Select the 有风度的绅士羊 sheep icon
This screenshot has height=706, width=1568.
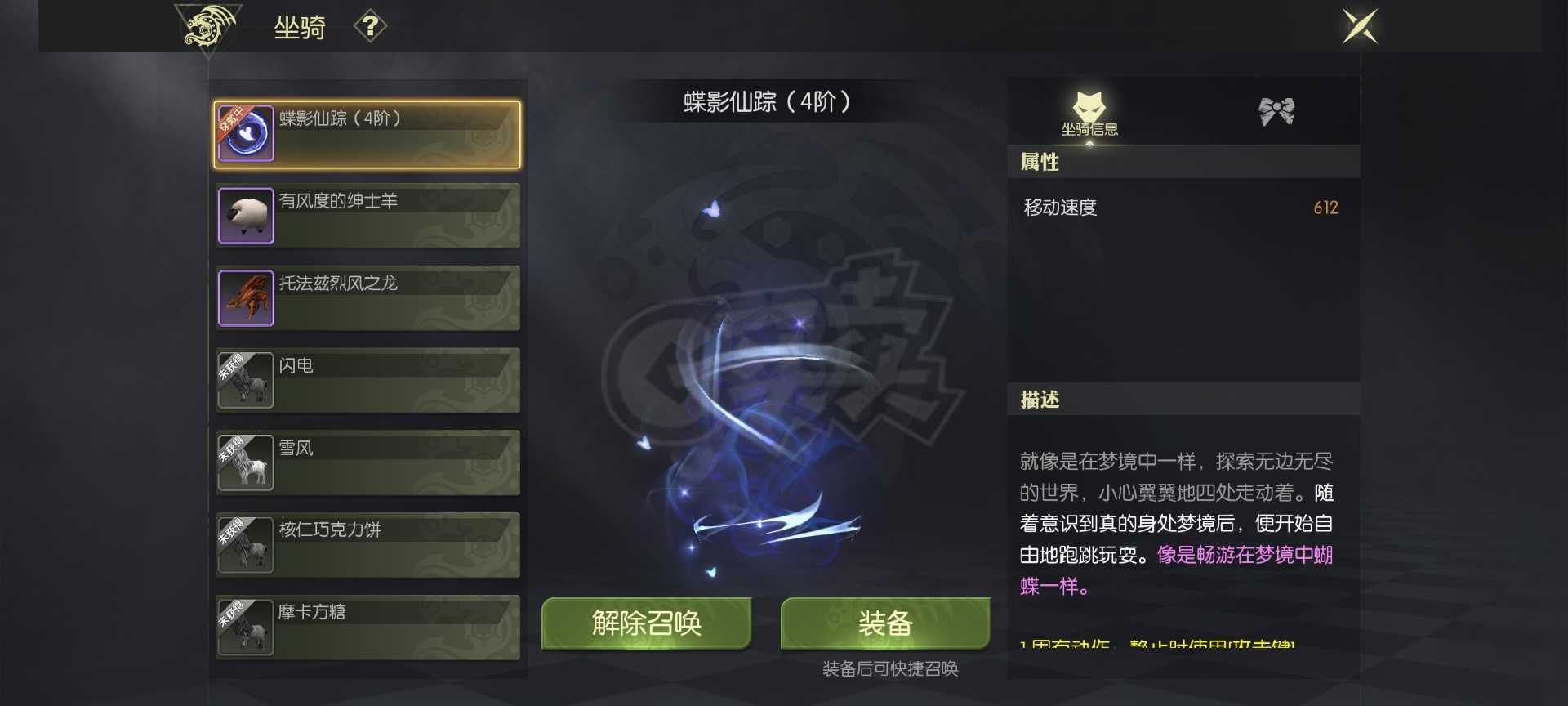[x=246, y=216]
